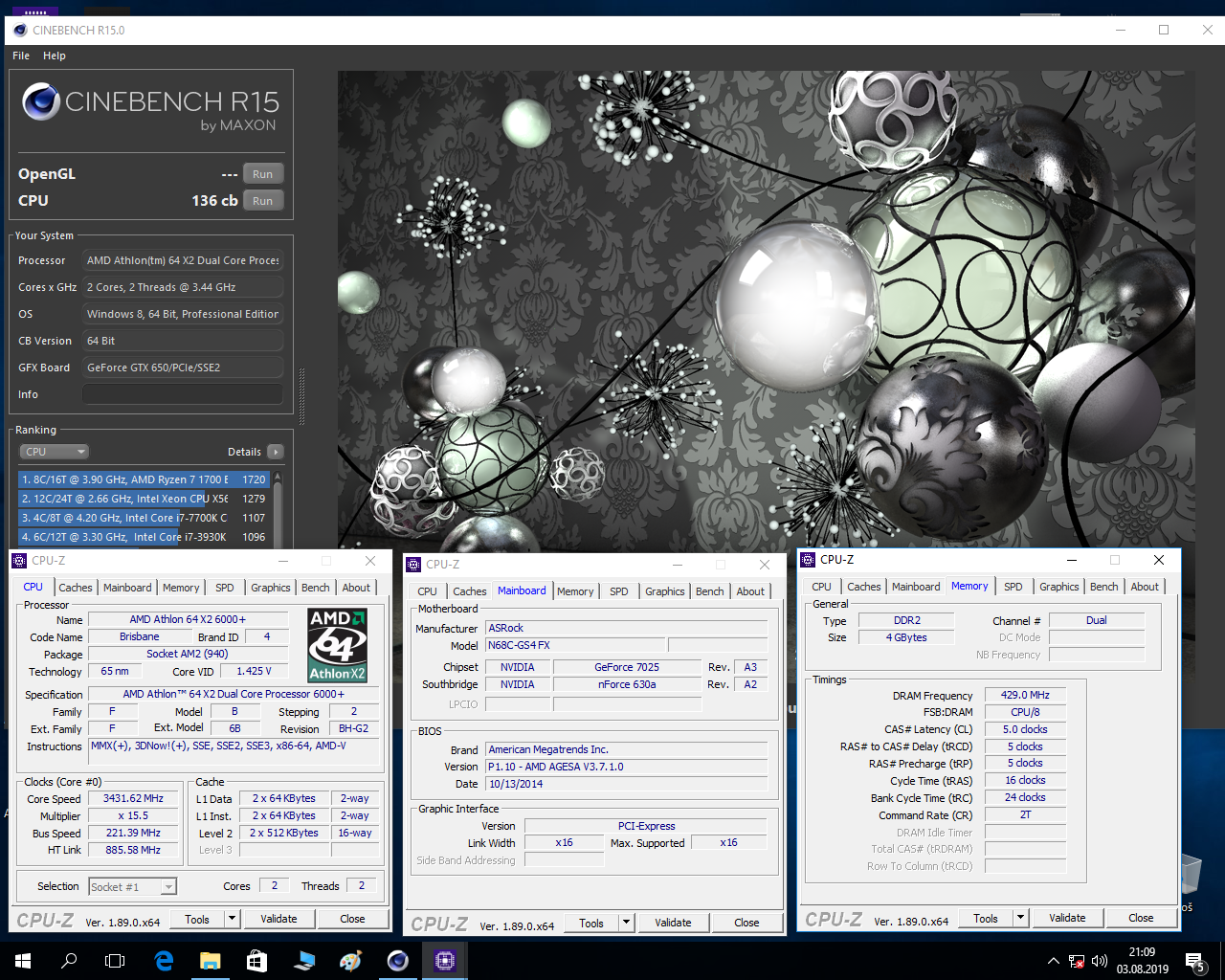
Task: Click the Info input field
Action: (x=182, y=394)
